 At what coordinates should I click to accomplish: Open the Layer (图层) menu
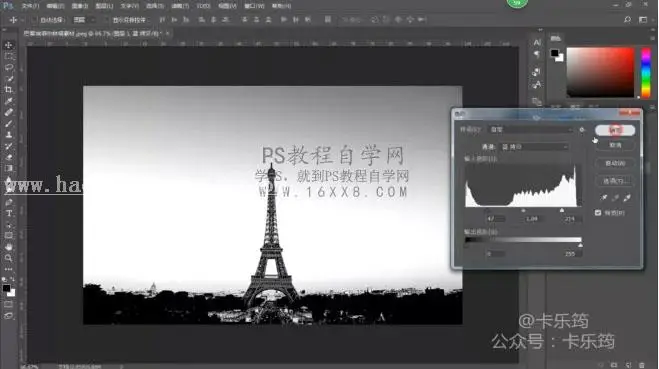pyautogui.click(x=104, y=6)
